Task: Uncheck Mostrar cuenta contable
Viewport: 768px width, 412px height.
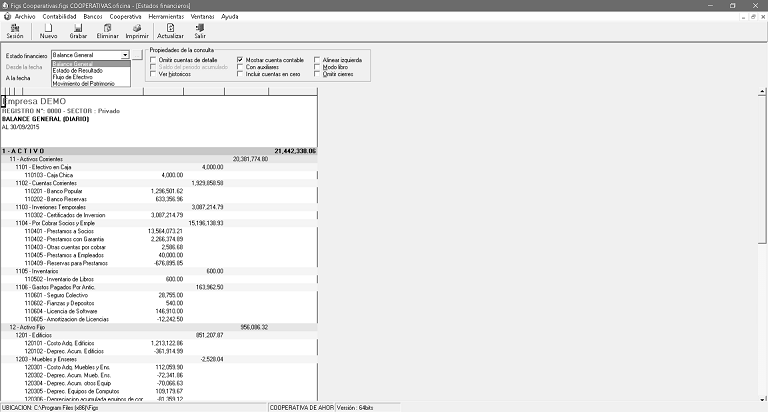Action: pos(240,60)
